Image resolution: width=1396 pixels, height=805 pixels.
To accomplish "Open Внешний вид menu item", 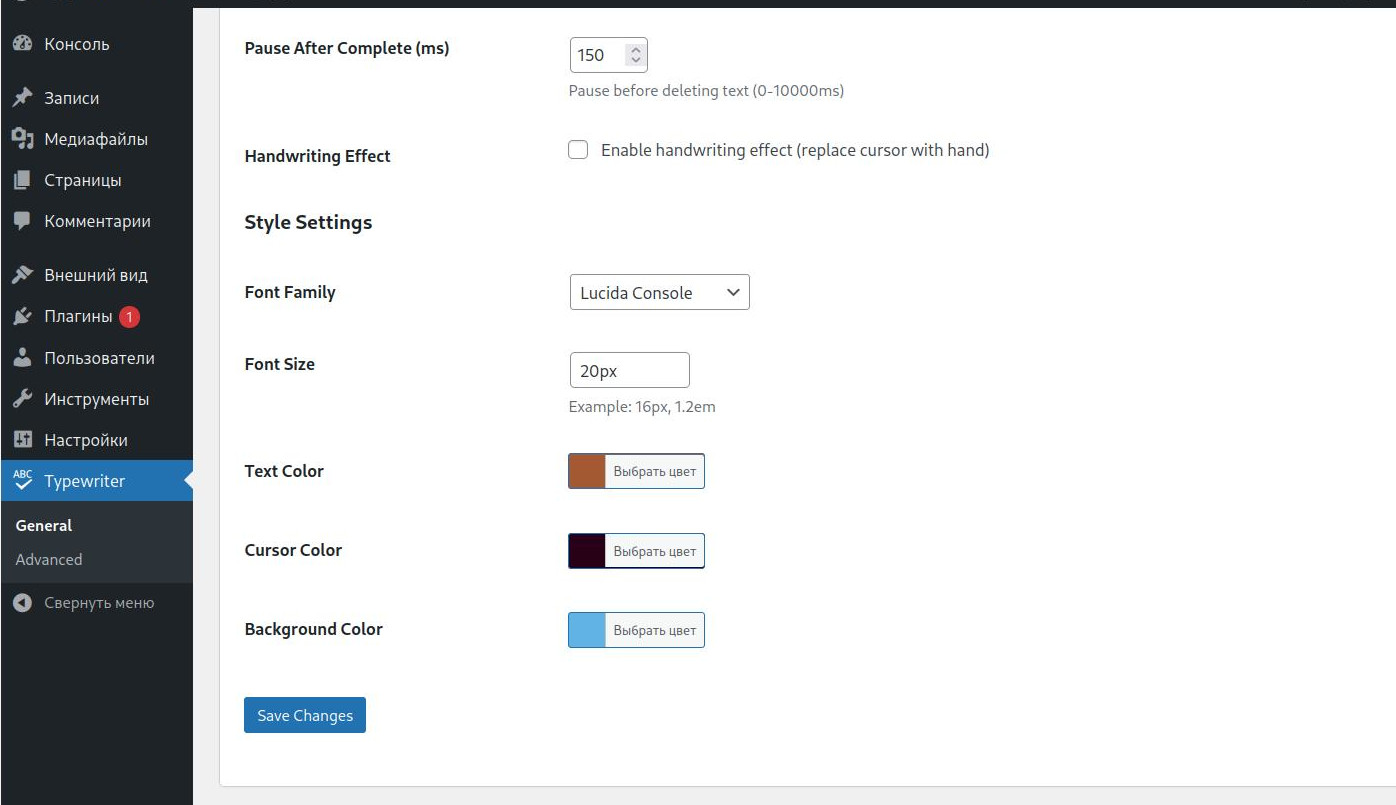I will [x=96, y=275].
